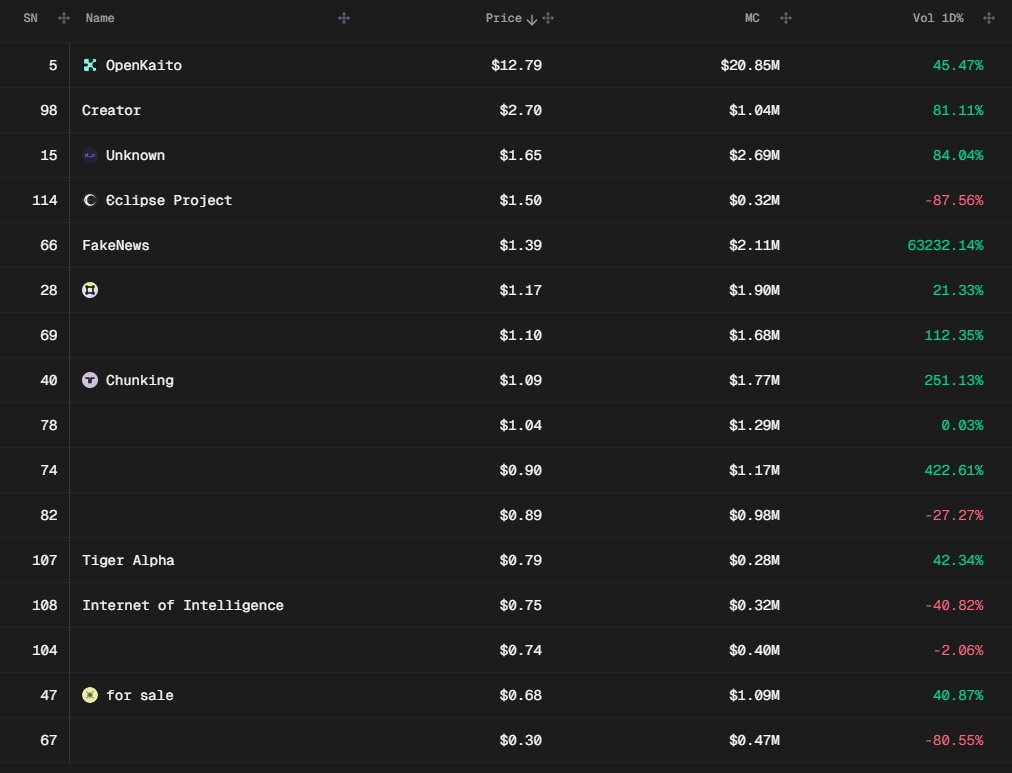Select the -87.56% volume change value
Viewport: 1012px width, 773px height.
click(954, 200)
